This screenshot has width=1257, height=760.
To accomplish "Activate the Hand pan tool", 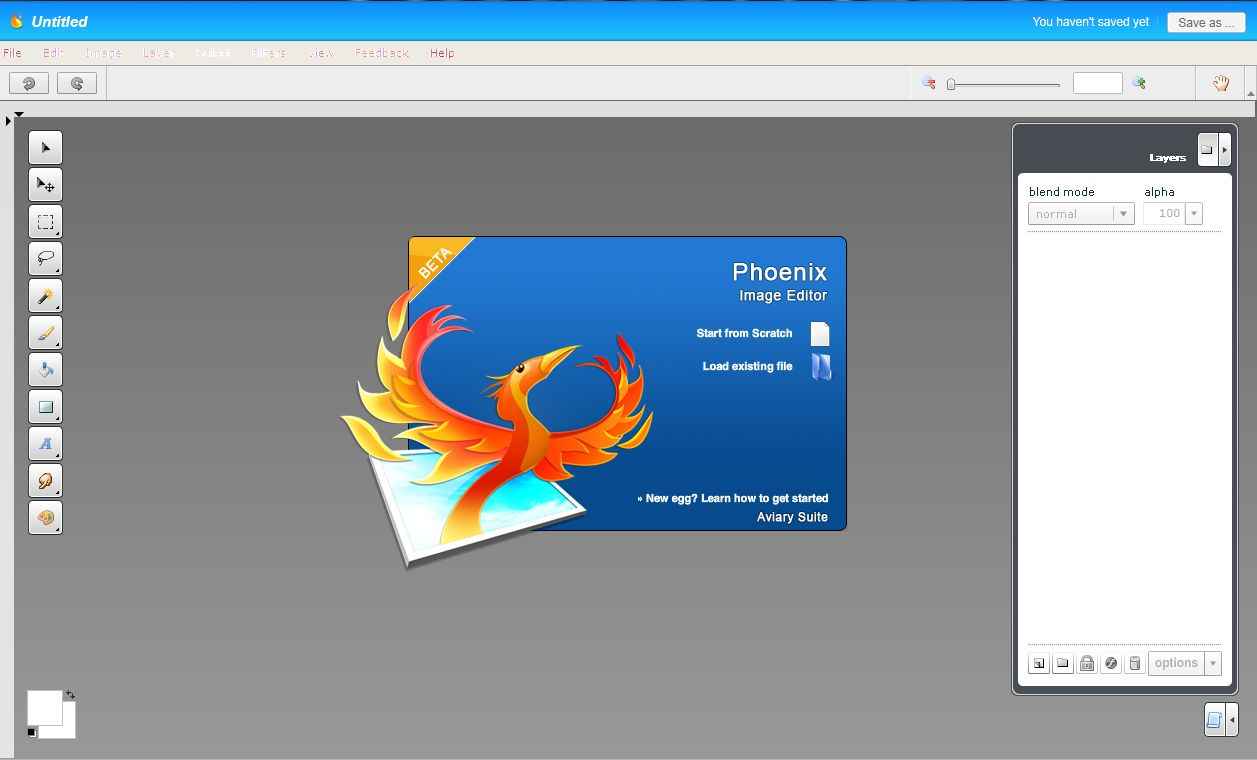I will pos(1220,84).
